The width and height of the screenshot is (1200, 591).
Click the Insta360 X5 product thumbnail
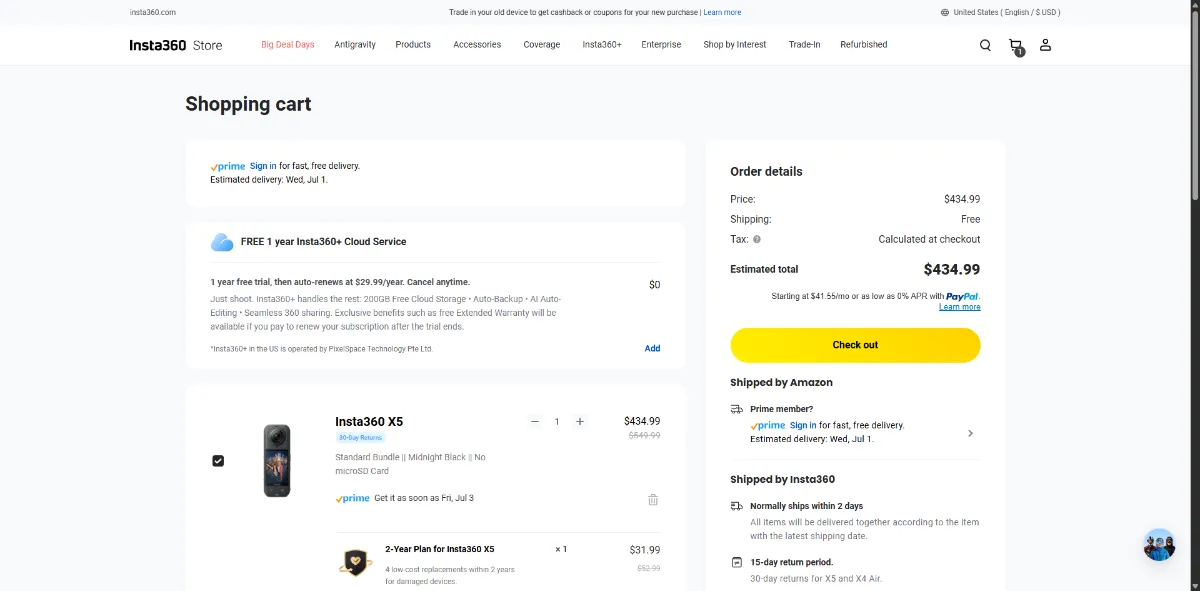tap(277, 461)
